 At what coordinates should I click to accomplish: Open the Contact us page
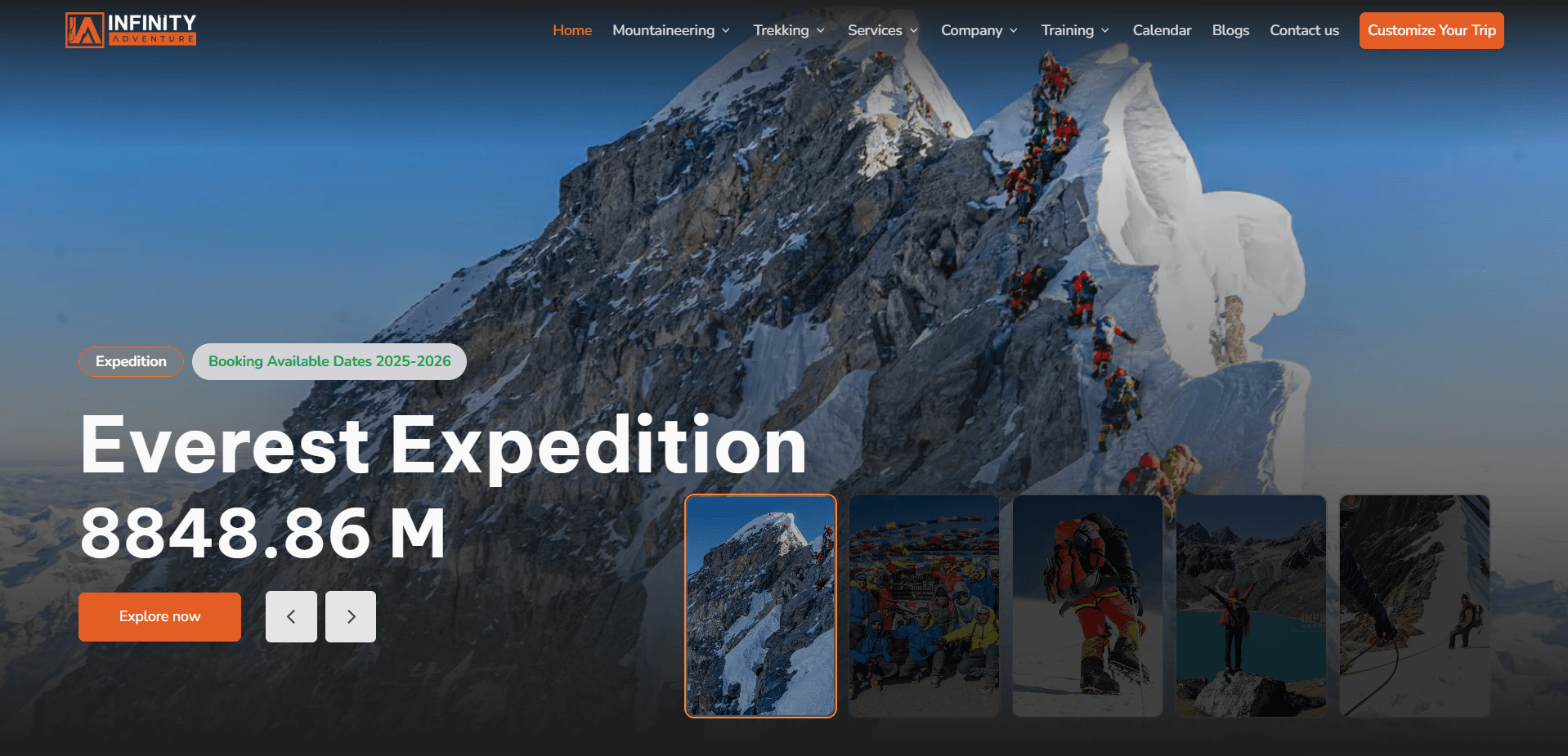coord(1304,30)
